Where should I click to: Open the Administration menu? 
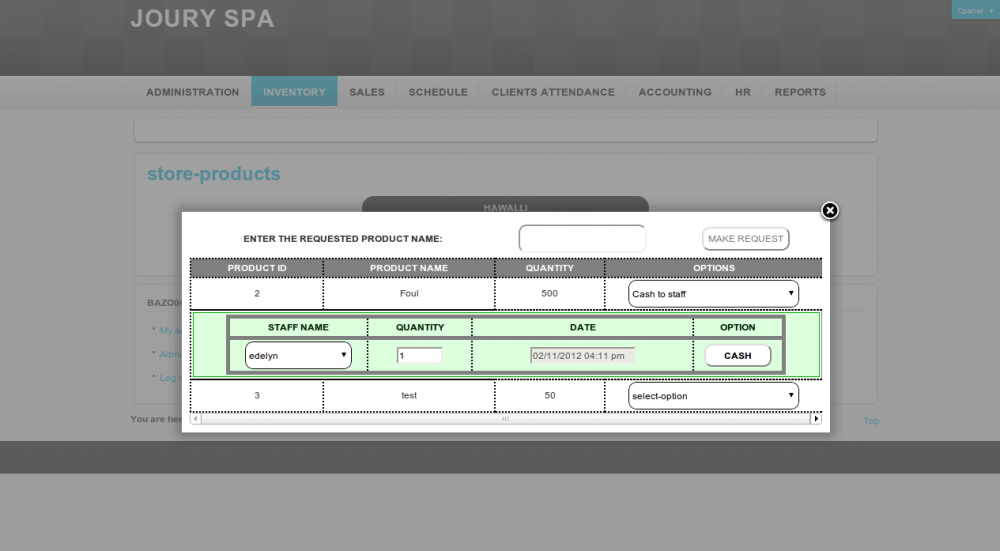[x=193, y=92]
